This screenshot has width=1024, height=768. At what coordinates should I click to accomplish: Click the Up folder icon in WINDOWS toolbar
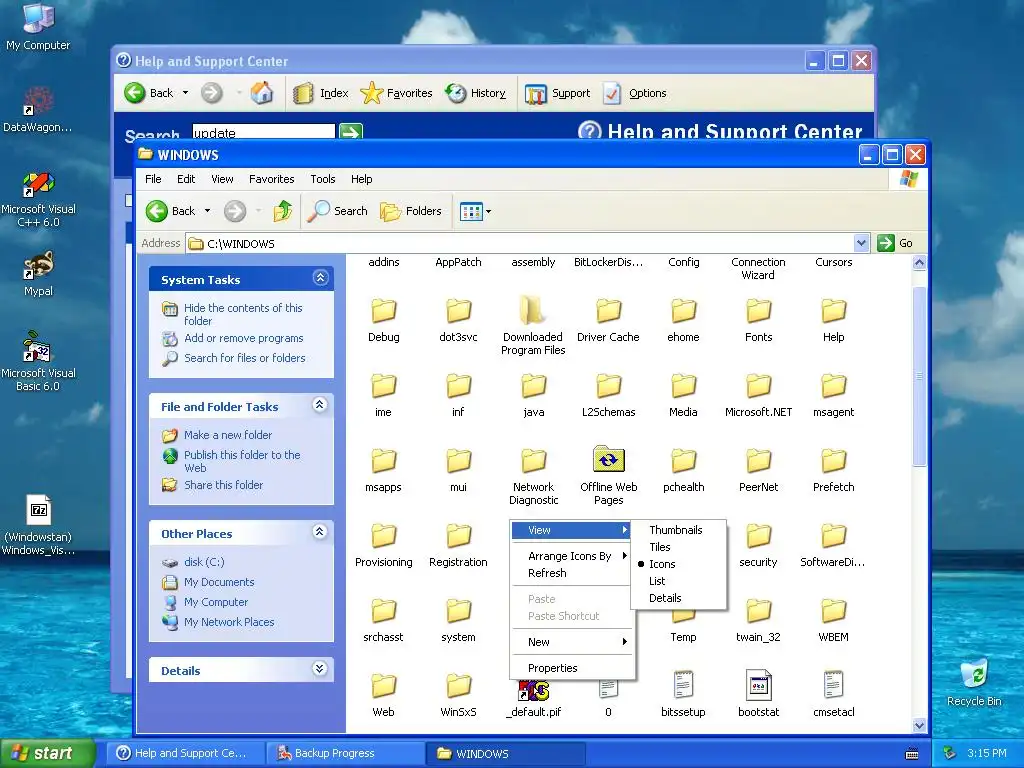[x=282, y=211]
